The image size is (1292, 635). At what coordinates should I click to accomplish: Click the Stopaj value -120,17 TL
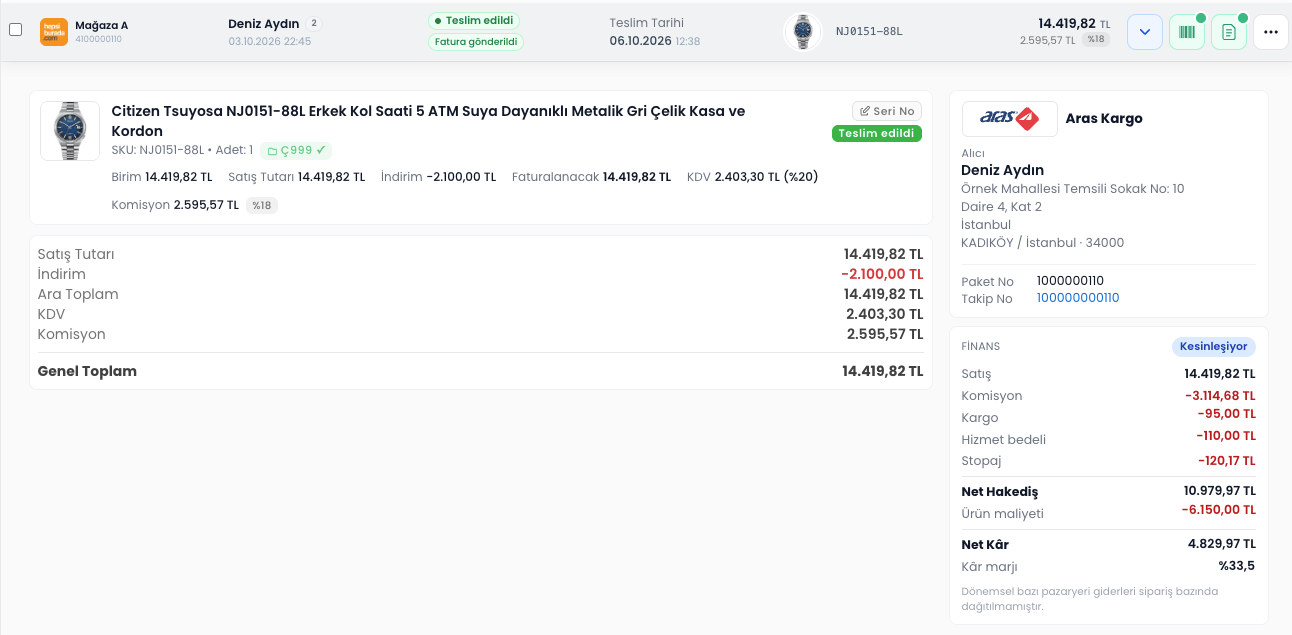(1226, 461)
